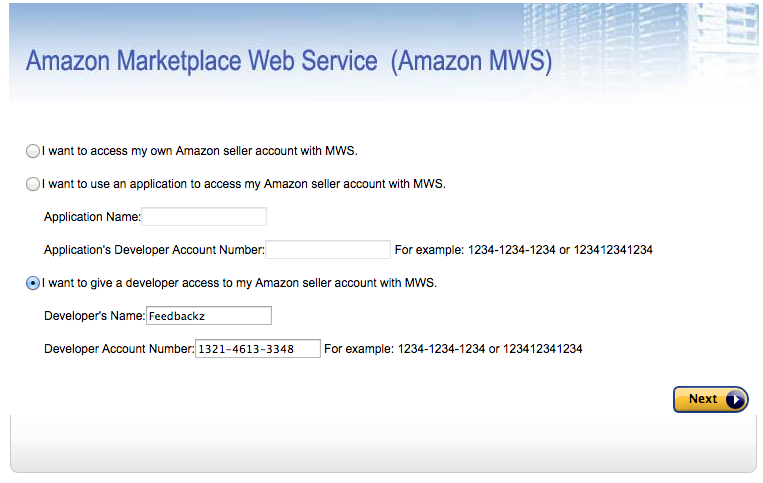Click example text beside Application's Developer Account Number
The height and width of the screenshot is (483, 763).
click(x=524, y=250)
